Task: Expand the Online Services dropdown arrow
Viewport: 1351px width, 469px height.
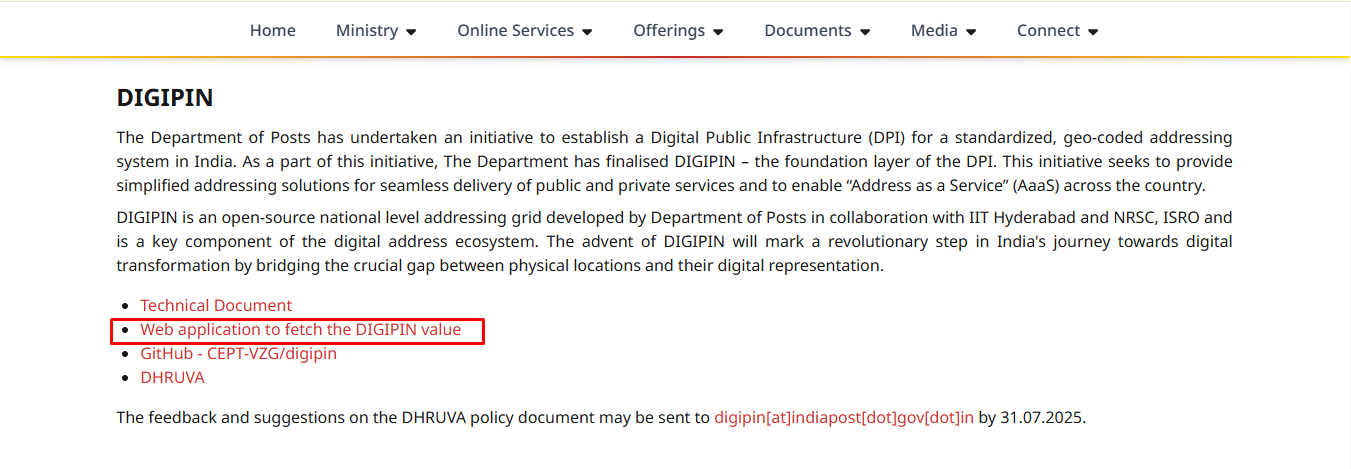Action: 587,32
